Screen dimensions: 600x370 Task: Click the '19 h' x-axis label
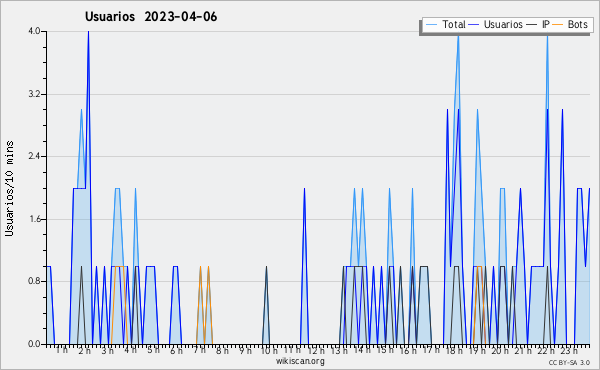[x=477, y=351]
